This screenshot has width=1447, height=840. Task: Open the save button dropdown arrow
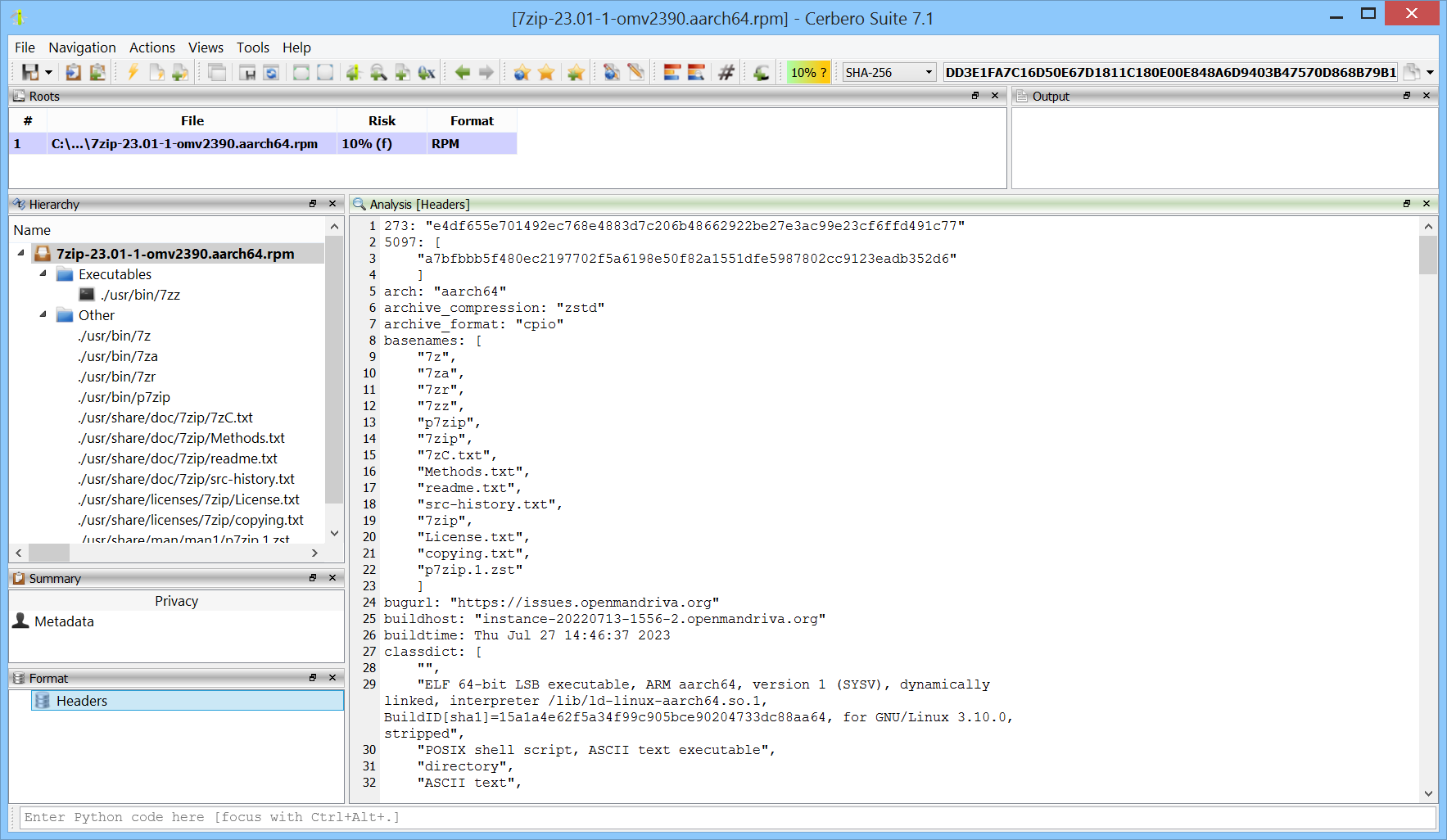coord(47,72)
